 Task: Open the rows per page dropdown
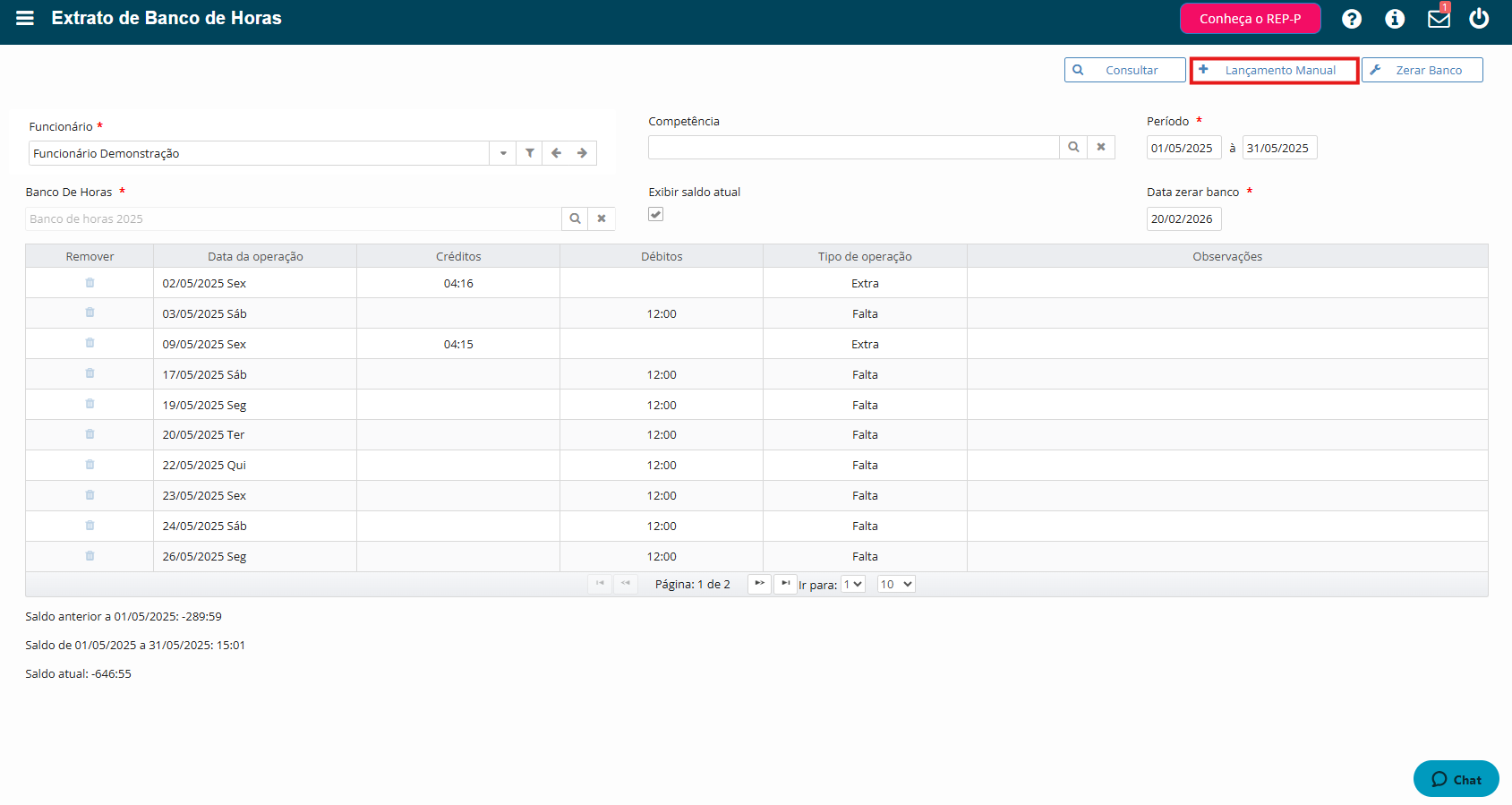pyautogui.click(x=896, y=584)
